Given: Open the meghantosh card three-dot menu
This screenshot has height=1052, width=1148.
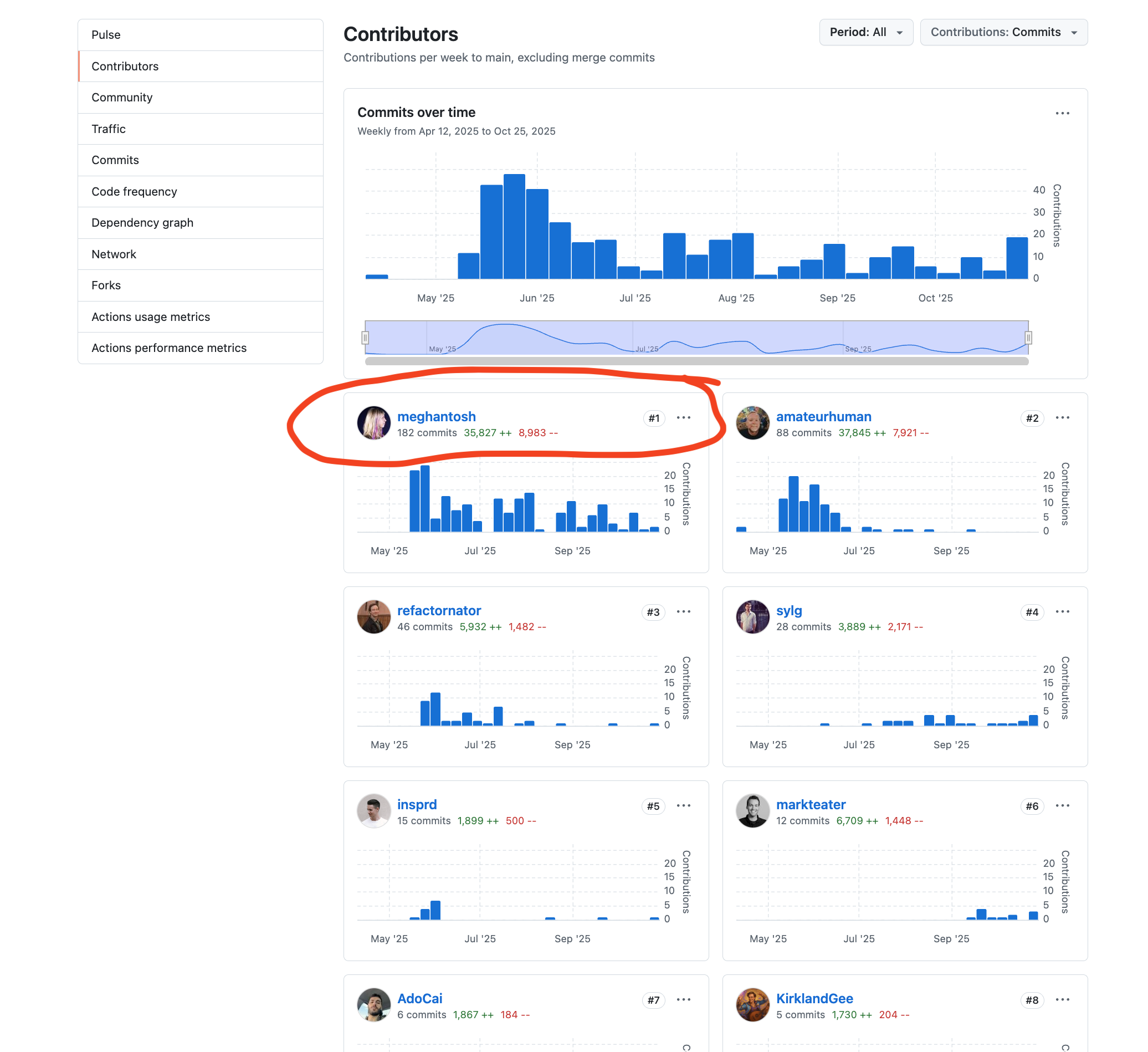Looking at the screenshot, I should 683,418.
